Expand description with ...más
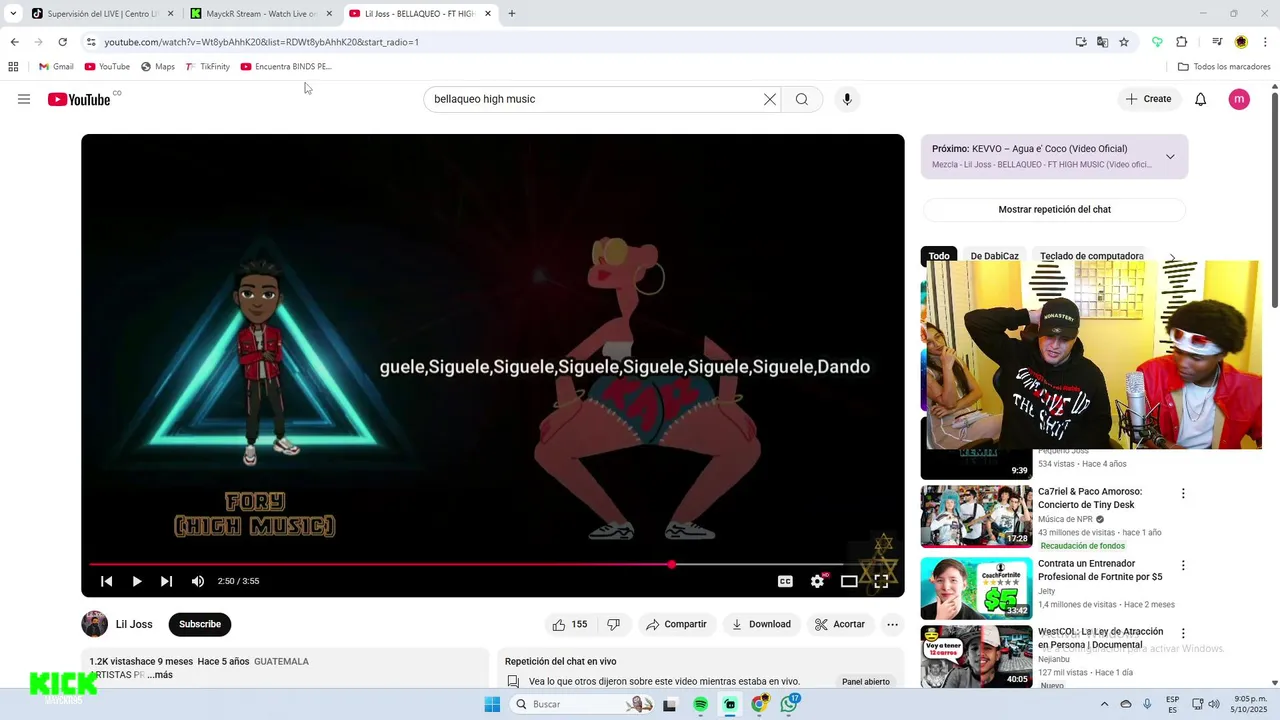1280x720 pixels. tap(160, 675)
